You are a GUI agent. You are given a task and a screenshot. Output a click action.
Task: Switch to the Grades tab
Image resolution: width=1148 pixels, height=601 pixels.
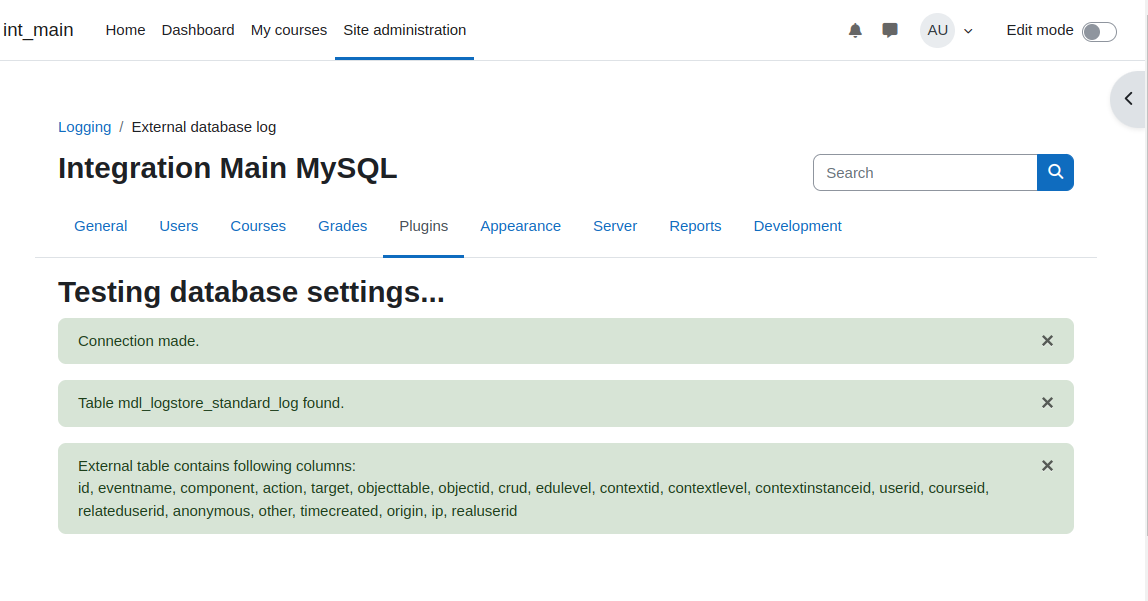click(342, 226)
